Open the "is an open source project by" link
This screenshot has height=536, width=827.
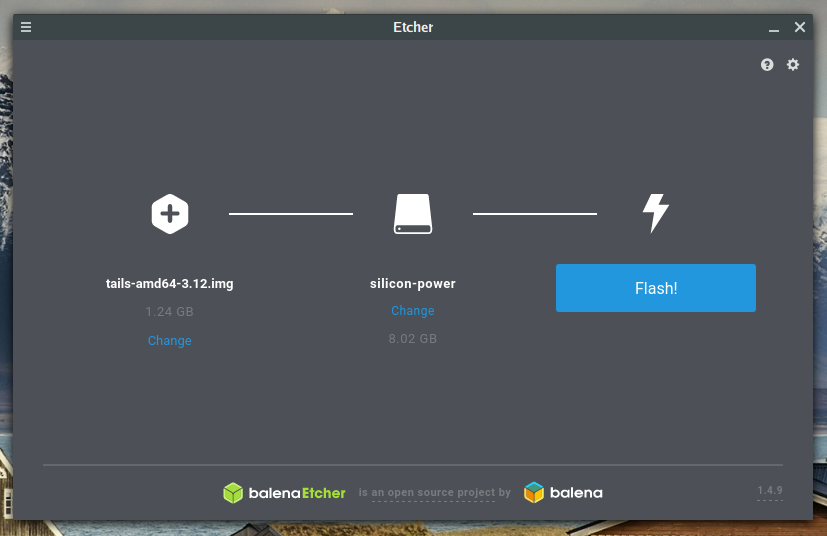click(435, 493)
